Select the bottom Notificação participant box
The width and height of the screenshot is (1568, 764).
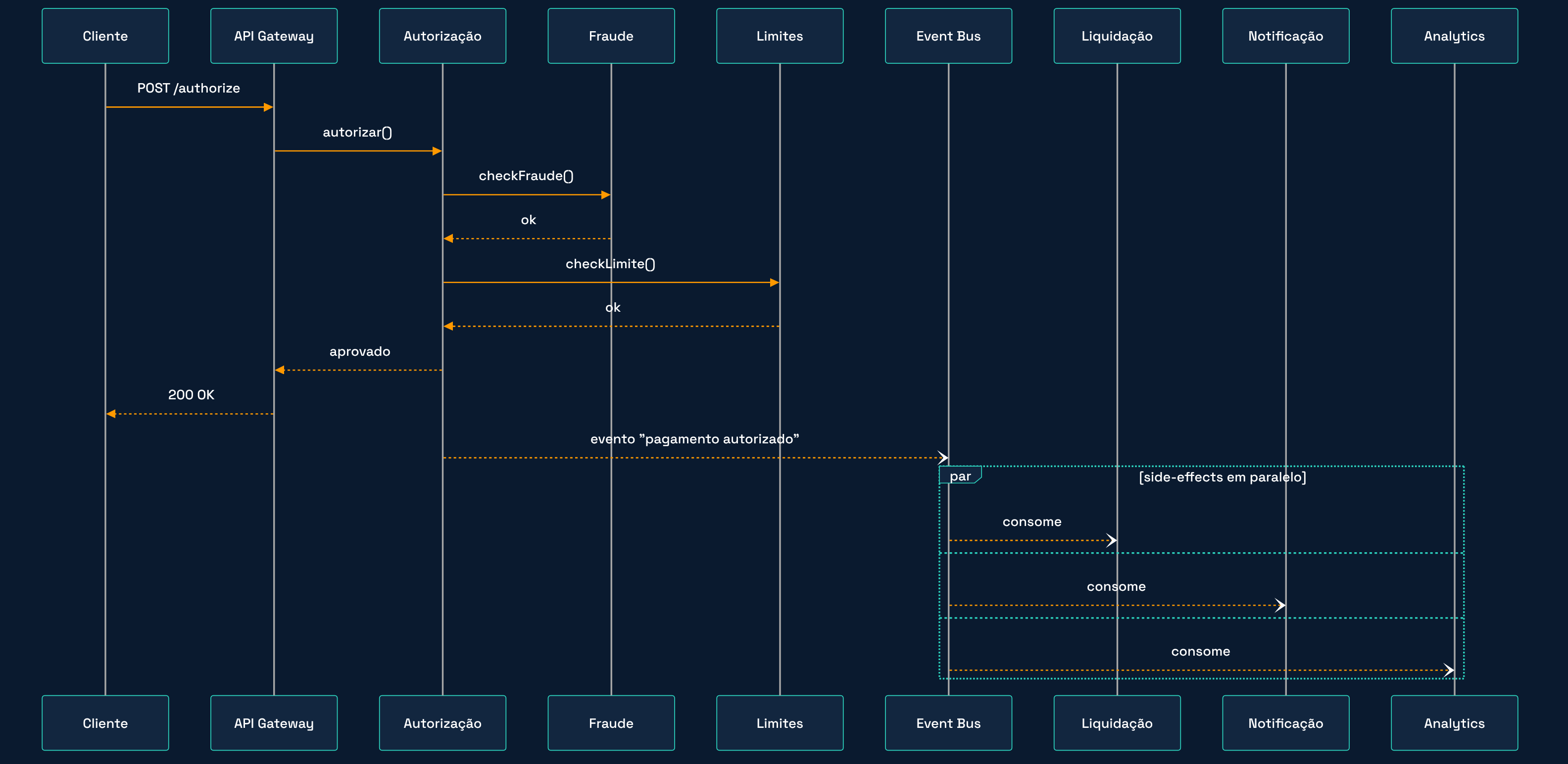[1285, 722]
